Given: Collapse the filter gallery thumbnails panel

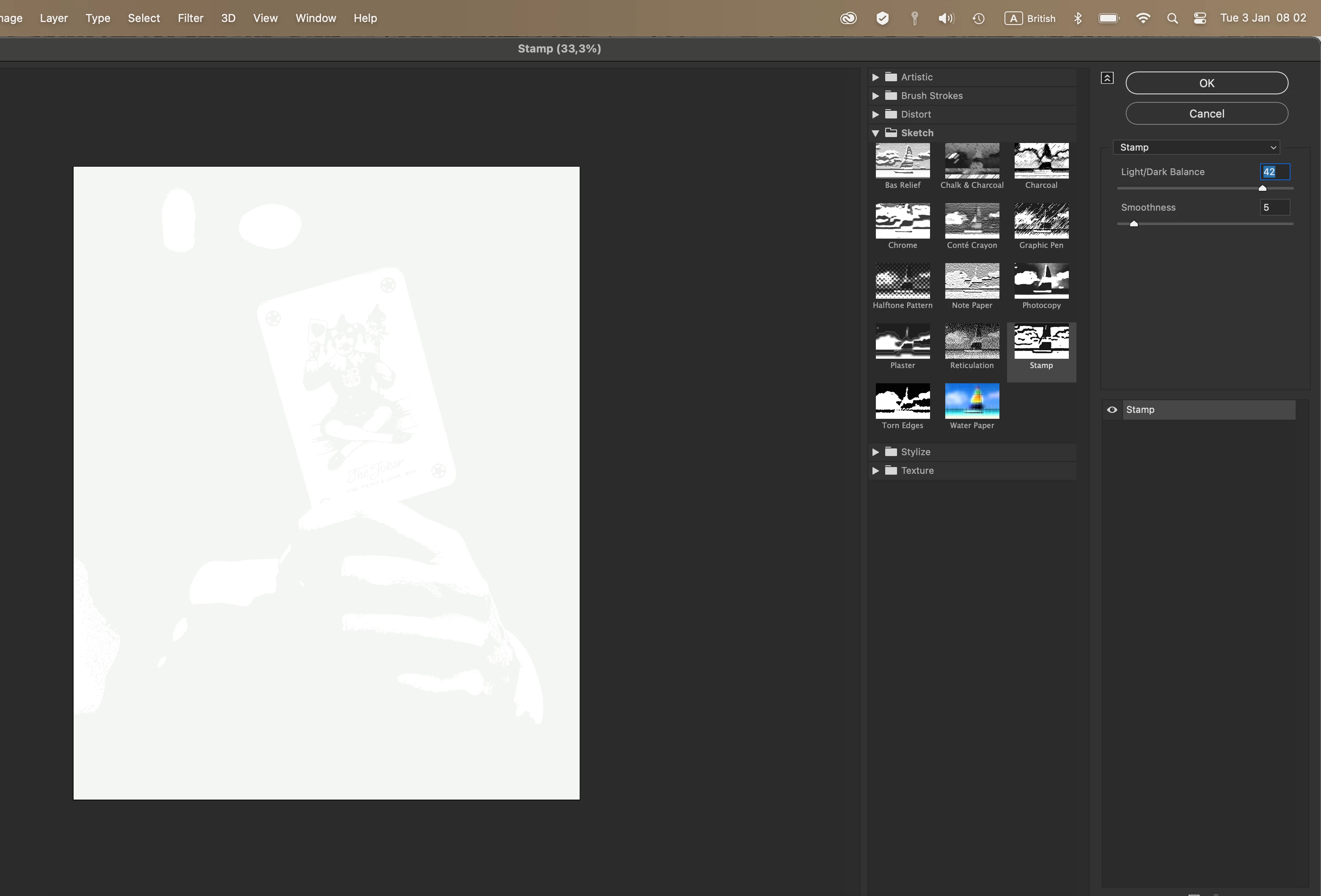Looking at the screenshot, I should click(1107, 78).
